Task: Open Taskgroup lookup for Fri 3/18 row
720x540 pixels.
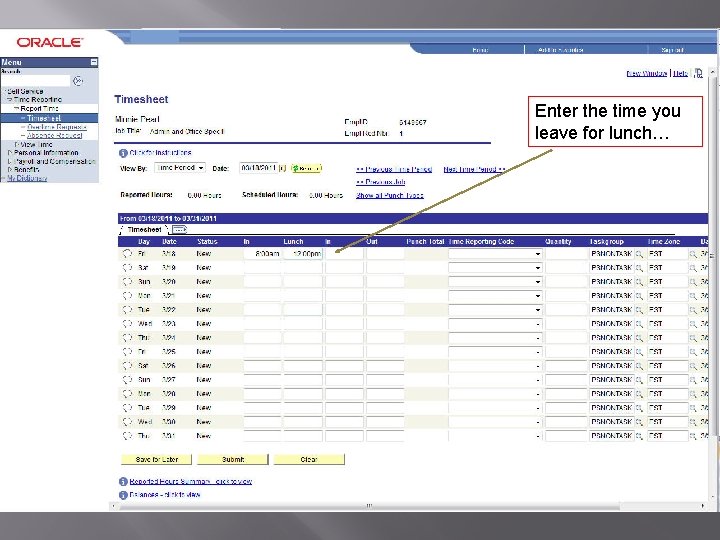Action: (x=639, y=254)
